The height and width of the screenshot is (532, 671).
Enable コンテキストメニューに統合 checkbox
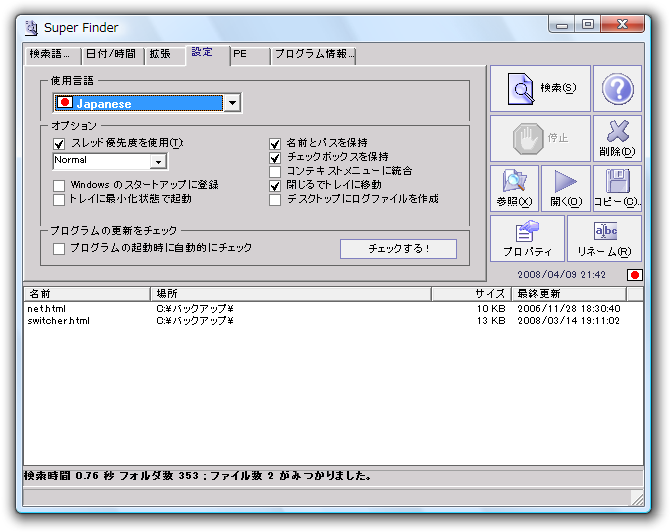275,172
